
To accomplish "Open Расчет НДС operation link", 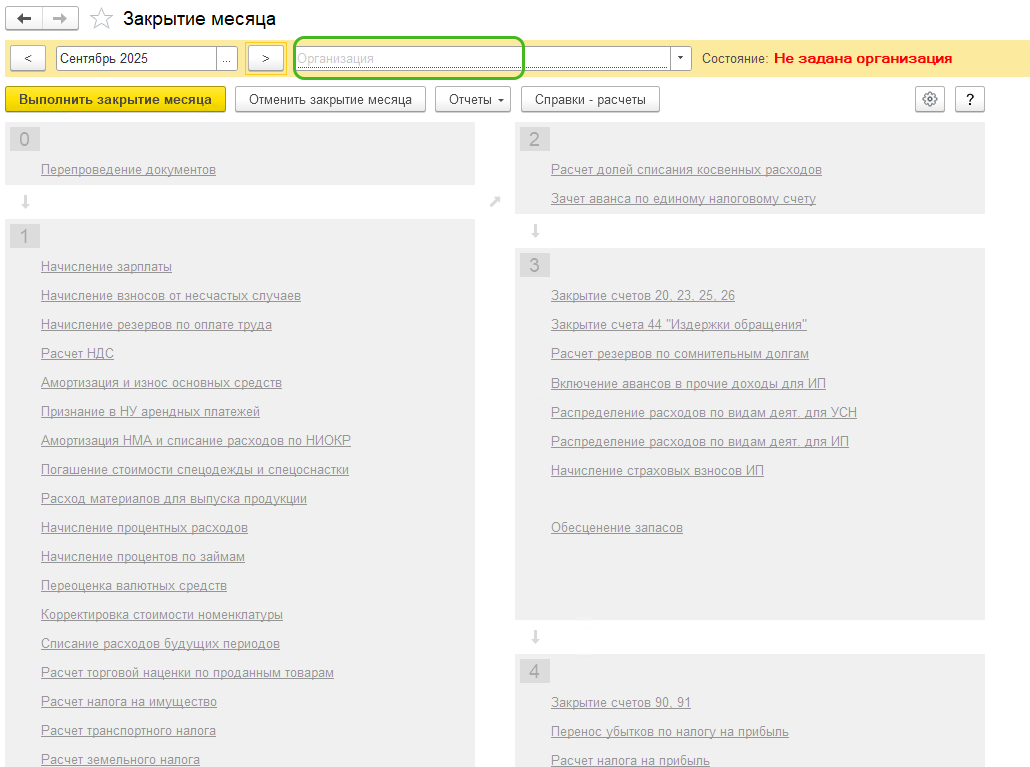I will point(77,354).
